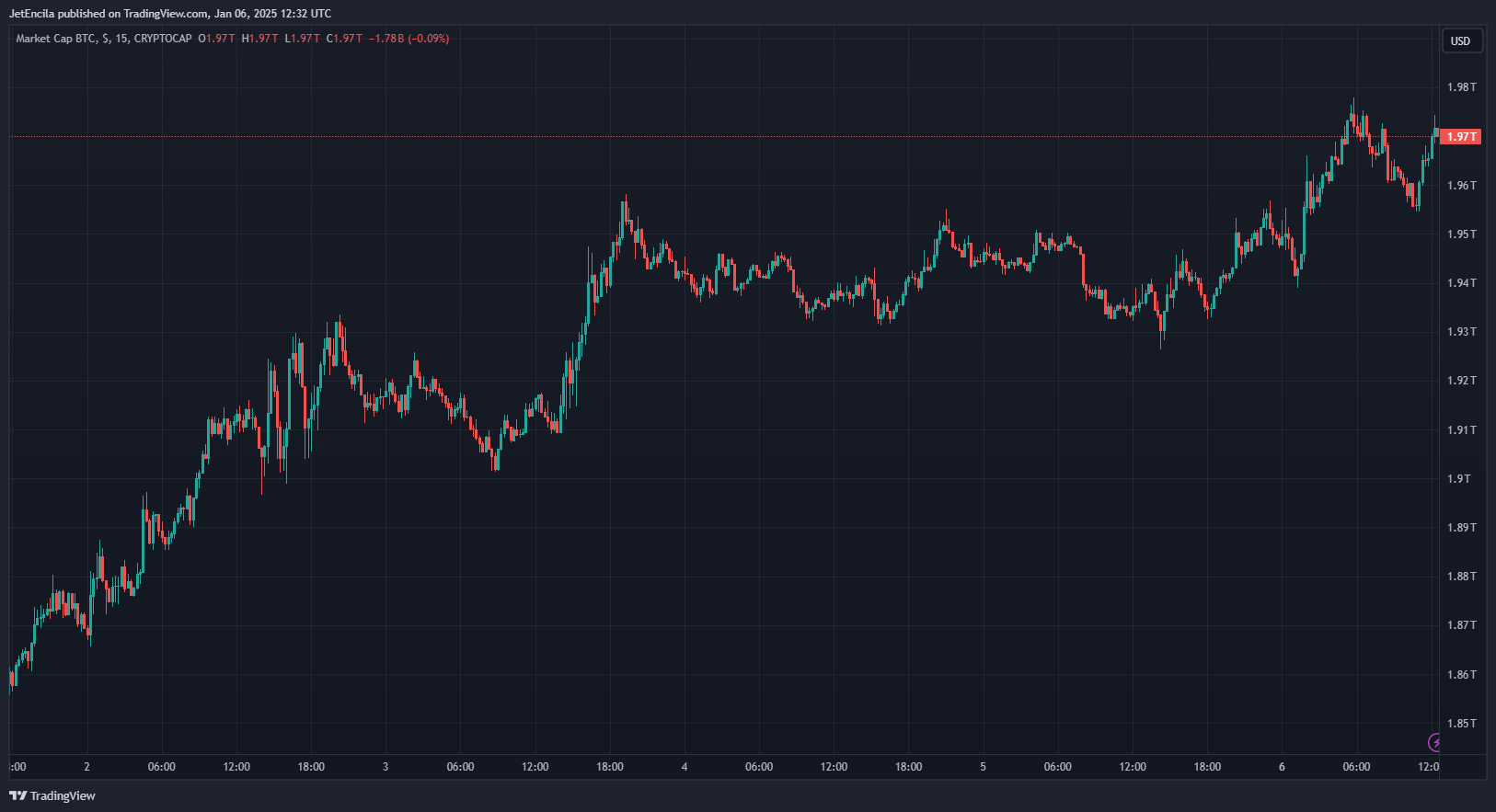This screenshot has width=1496, height=812.
Task: Click the purple lightning bolt icon
Action: pyautogui.click(x=1433, y=742)
